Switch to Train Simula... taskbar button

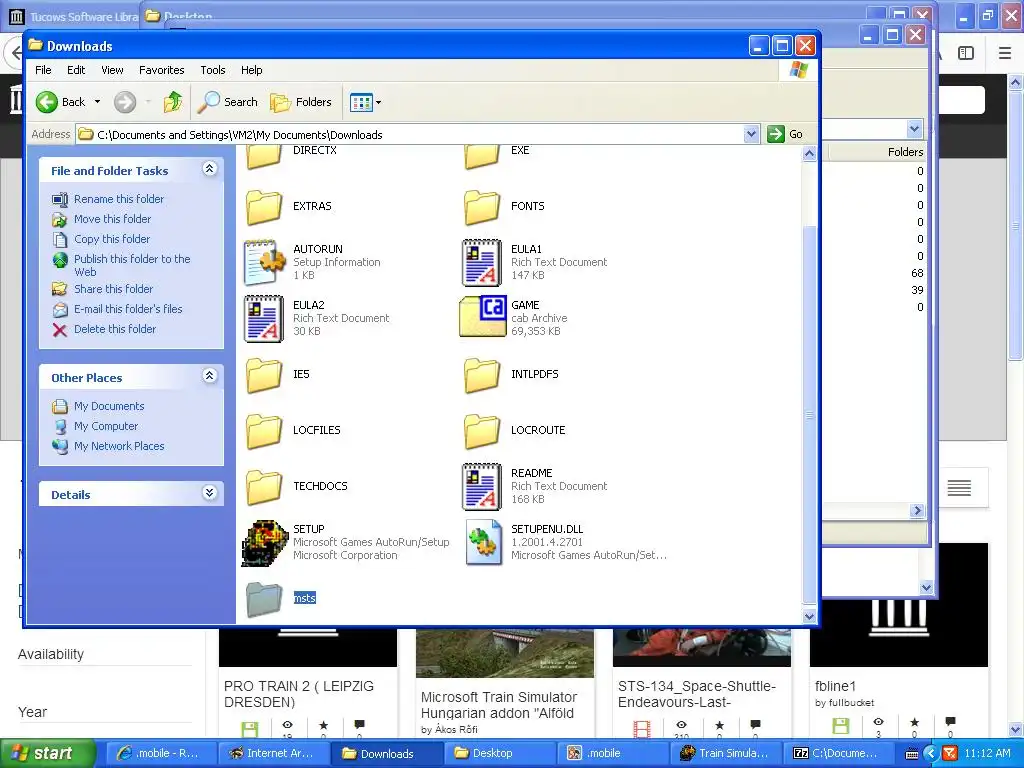[x=725, y=754]
